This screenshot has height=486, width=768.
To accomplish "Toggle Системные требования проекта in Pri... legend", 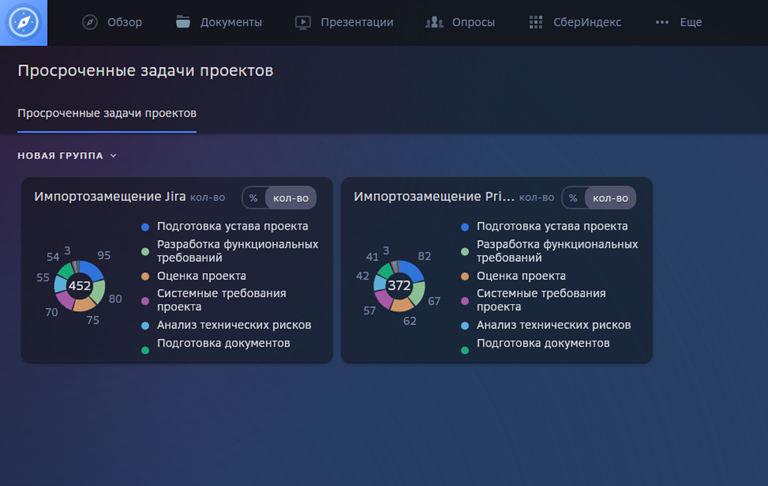I will tap(541, 300).
